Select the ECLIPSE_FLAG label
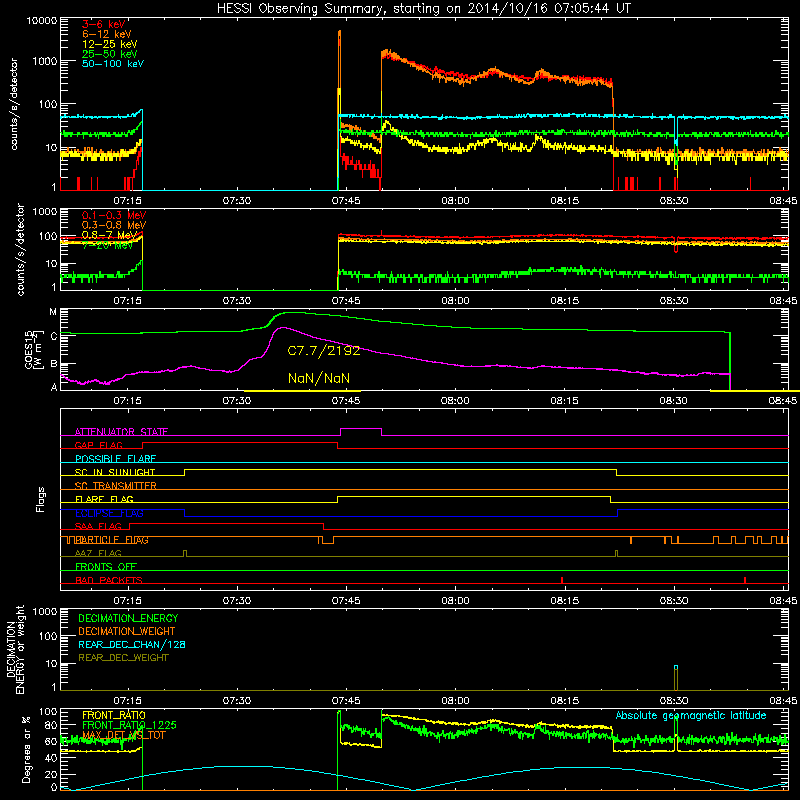Viewport: 800px width, 800px height. click(109, 513)
